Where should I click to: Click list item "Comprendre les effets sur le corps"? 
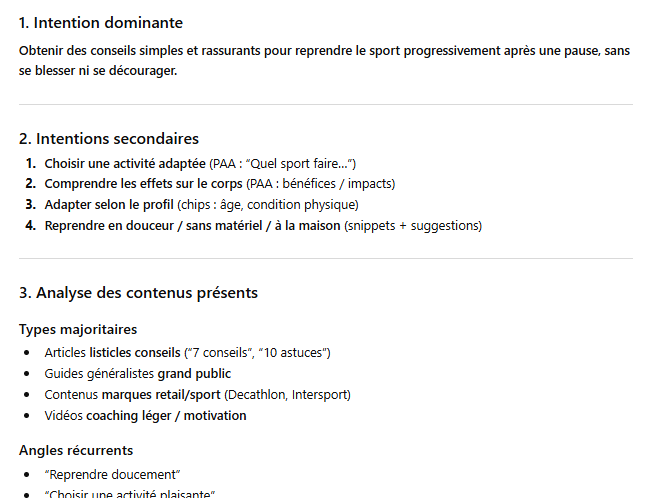143,184
